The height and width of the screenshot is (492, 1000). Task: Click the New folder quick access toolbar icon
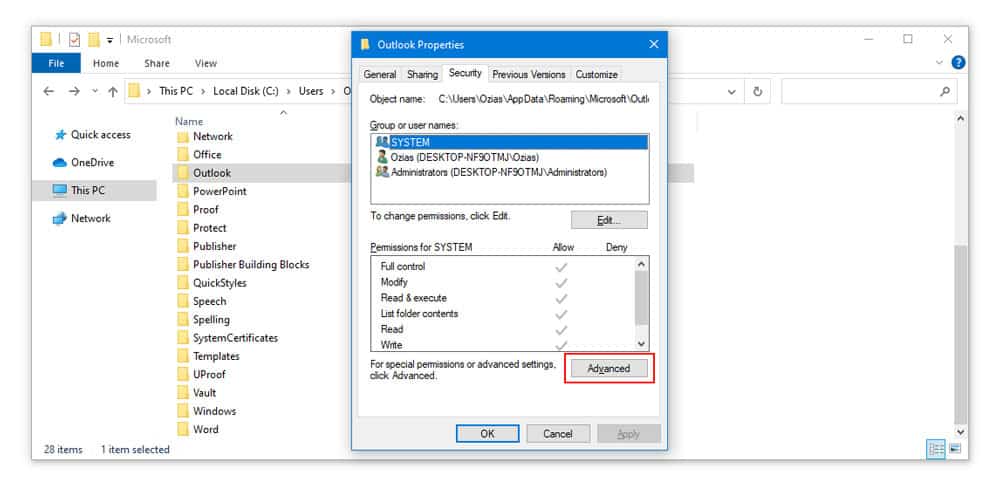click(x=94, y=40)
